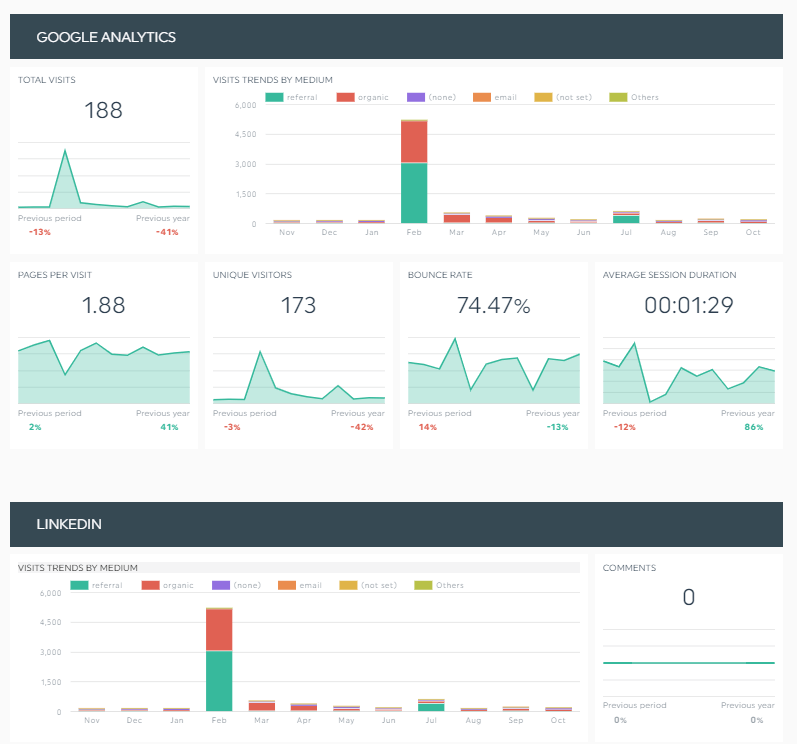
Task: Toggle the referral legend swatch in Google Analytics chart
Action: tap(274, 97)
